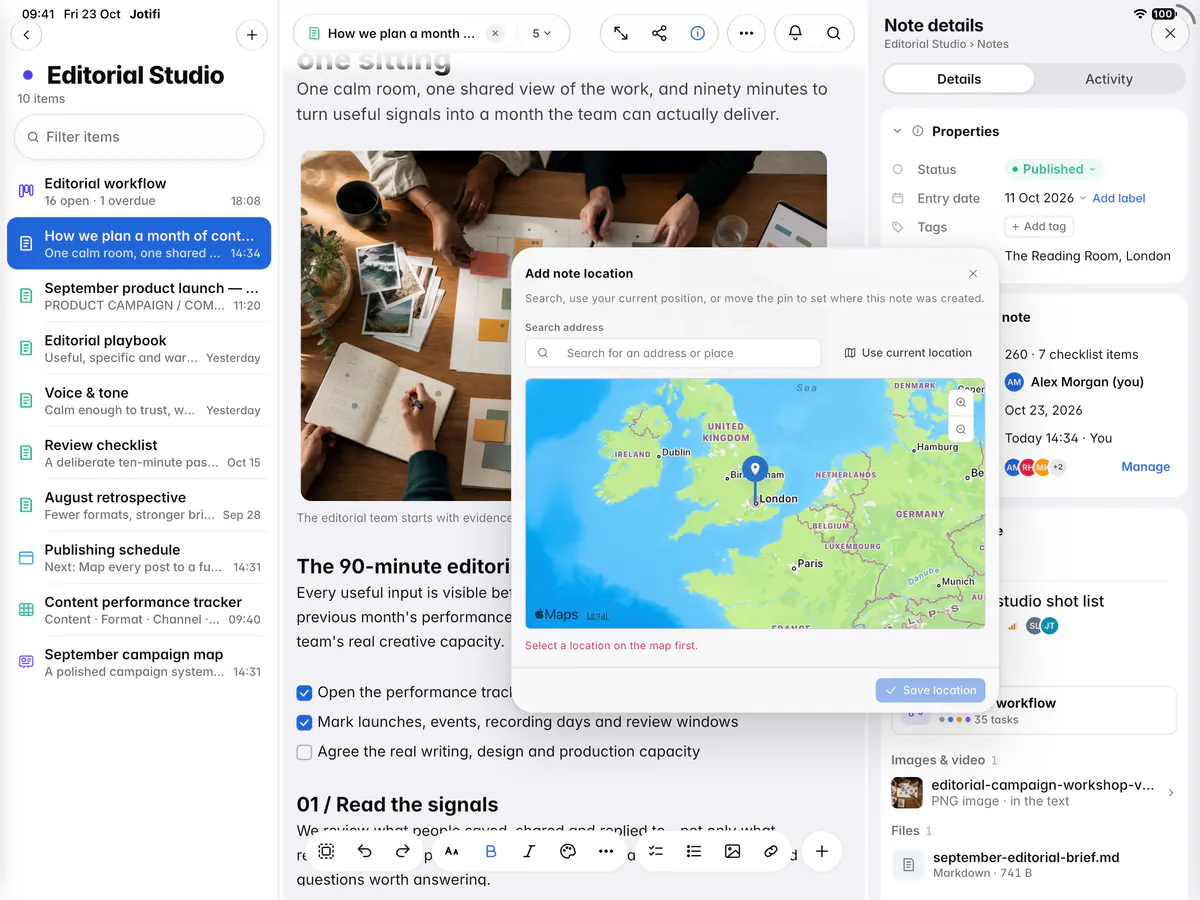
Task: Switch to the Activity tab
Action: [1109, 79]
